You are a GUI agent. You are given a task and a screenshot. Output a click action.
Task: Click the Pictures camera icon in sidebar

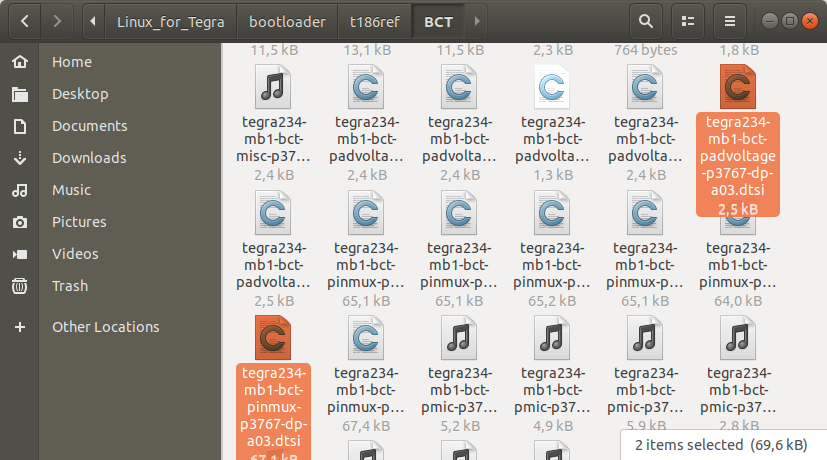[x=20, y=222]
